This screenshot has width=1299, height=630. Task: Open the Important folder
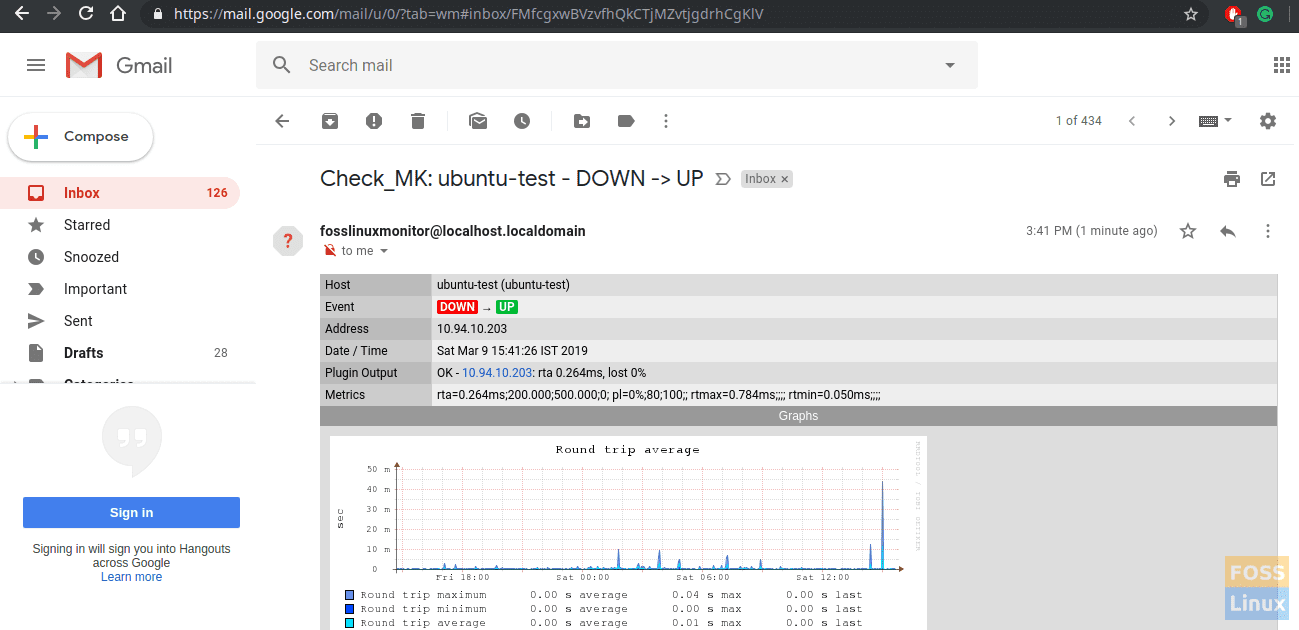pyautogui.click(x=120, y=289)
